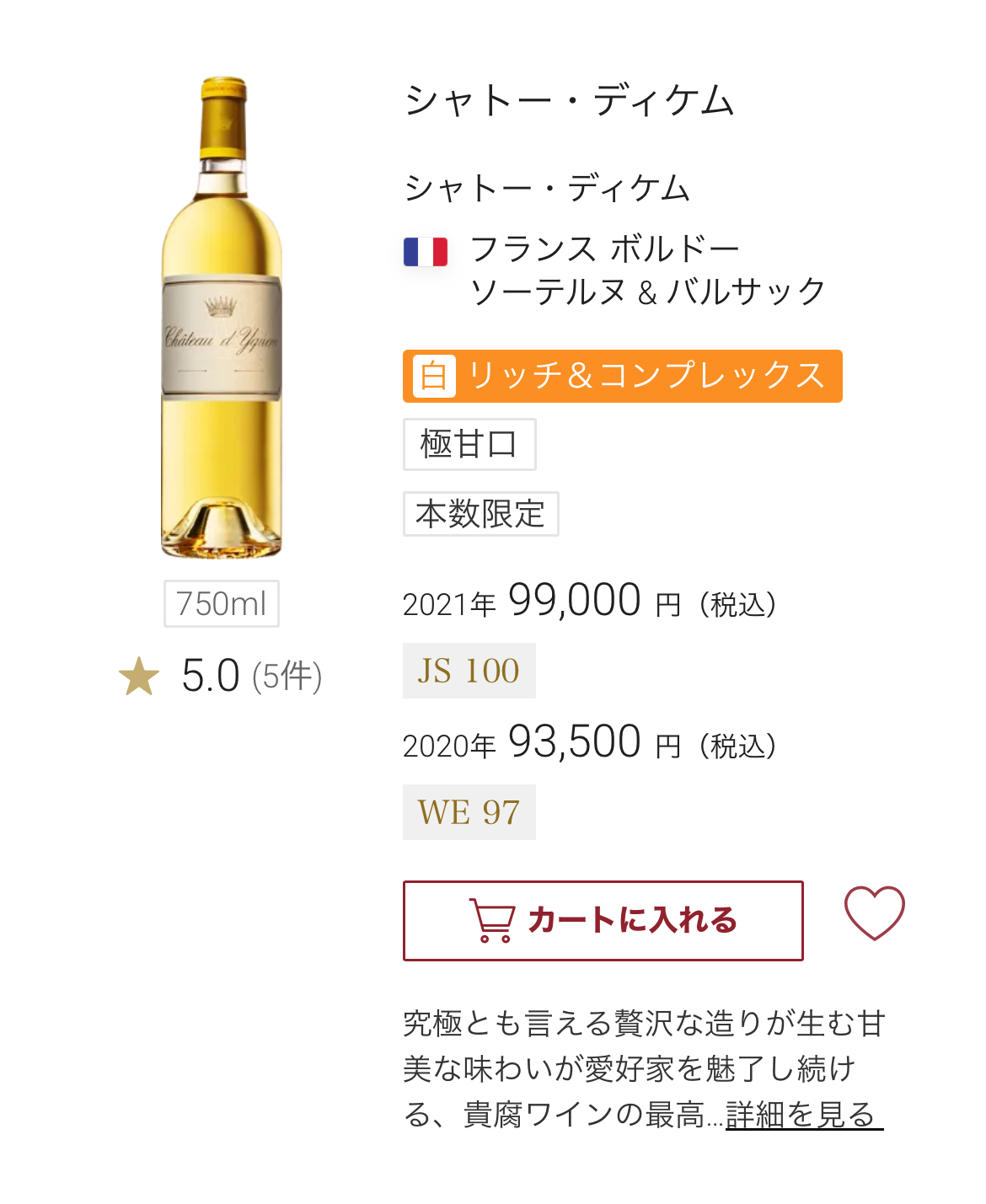Select the 極甘口 sweetness tag
Image resolution: width=986 pixels, height=1204 pixels.
469,444
